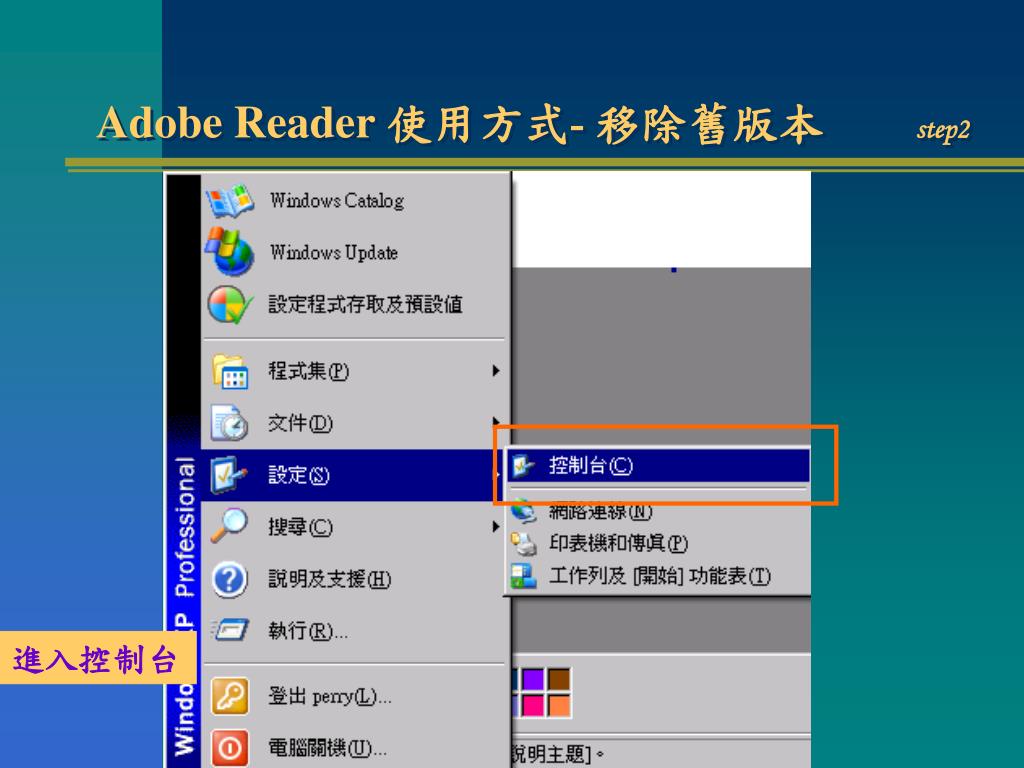Click the 搜尋 magnifier icon

pyautogui.click(x=229, y=526)
